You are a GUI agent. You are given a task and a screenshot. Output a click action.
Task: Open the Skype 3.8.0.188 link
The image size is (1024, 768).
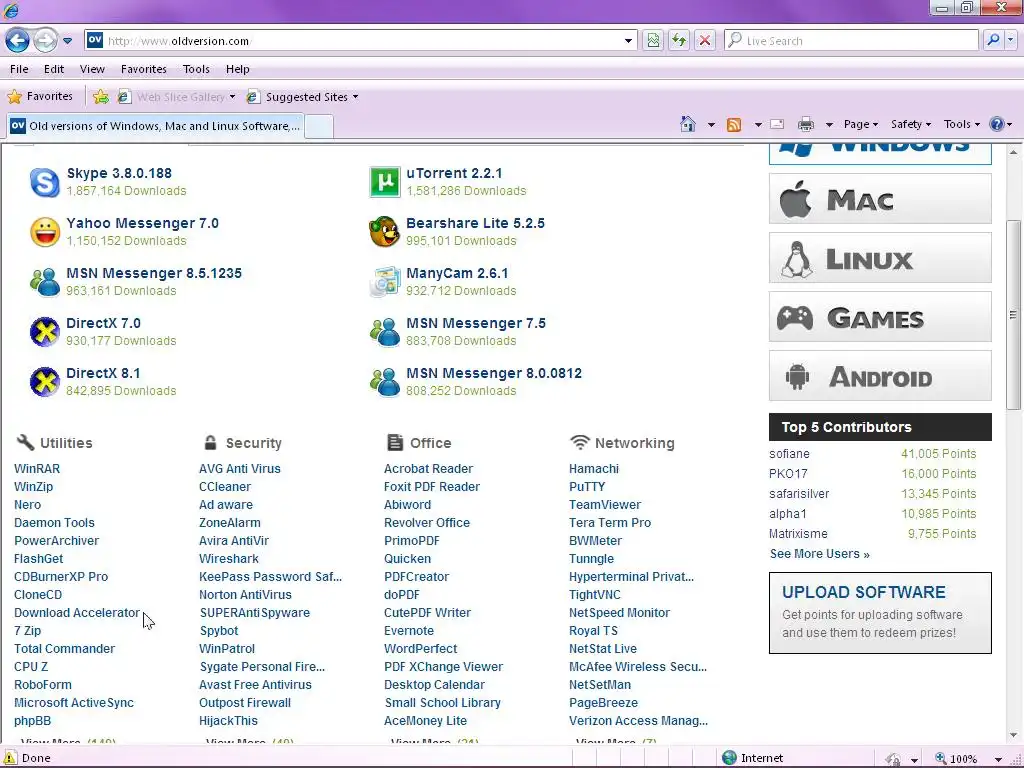click(119, 173)
